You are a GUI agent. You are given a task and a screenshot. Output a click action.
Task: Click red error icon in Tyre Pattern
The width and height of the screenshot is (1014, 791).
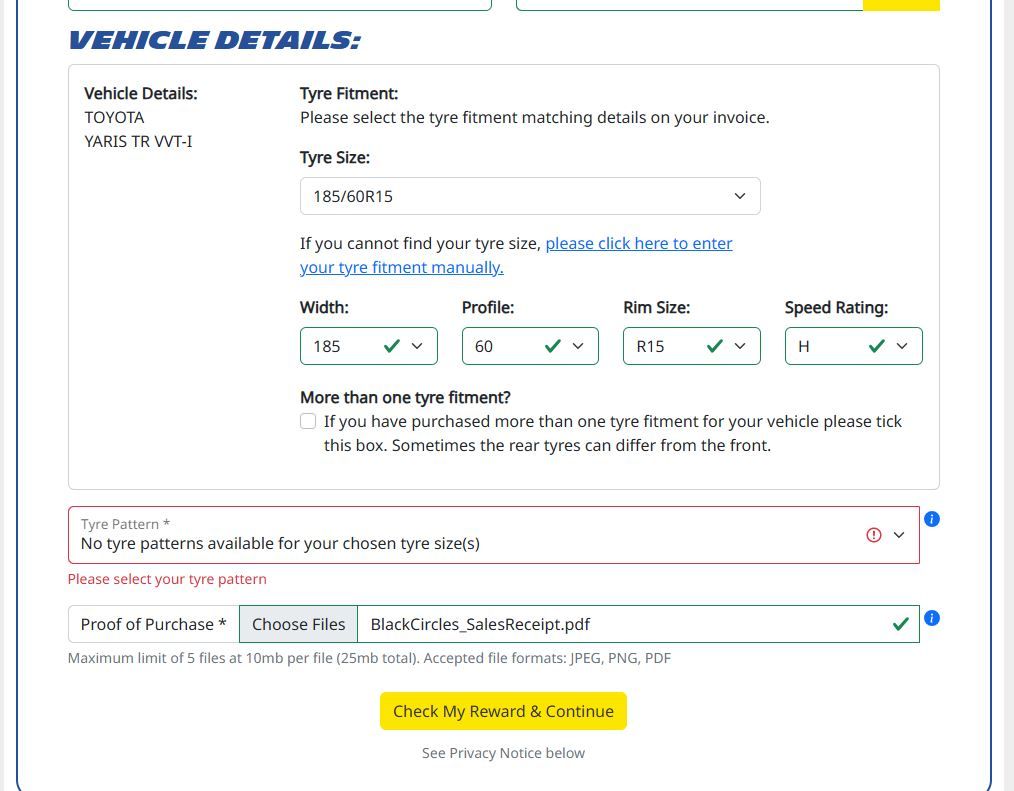click(x=874, y=535)
